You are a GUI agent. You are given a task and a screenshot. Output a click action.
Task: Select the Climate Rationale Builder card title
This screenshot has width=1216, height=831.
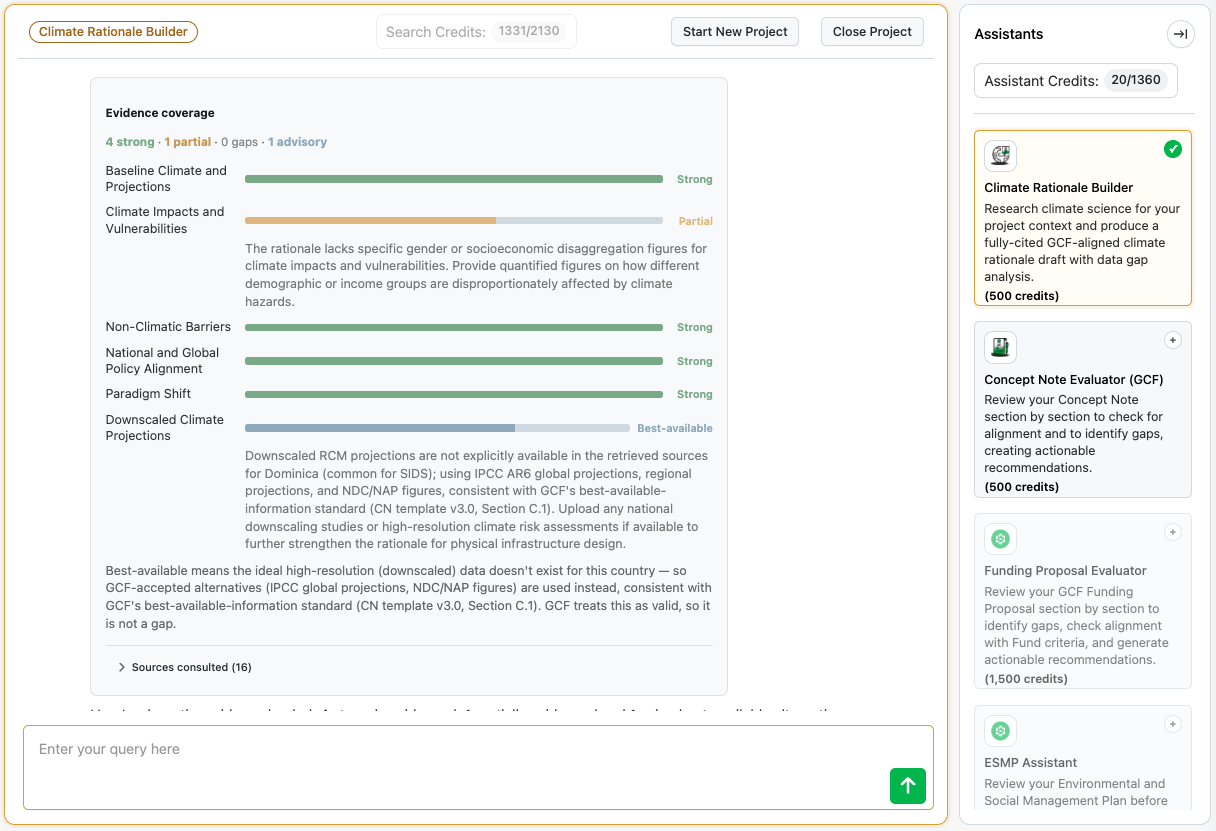coord(1059,188)
